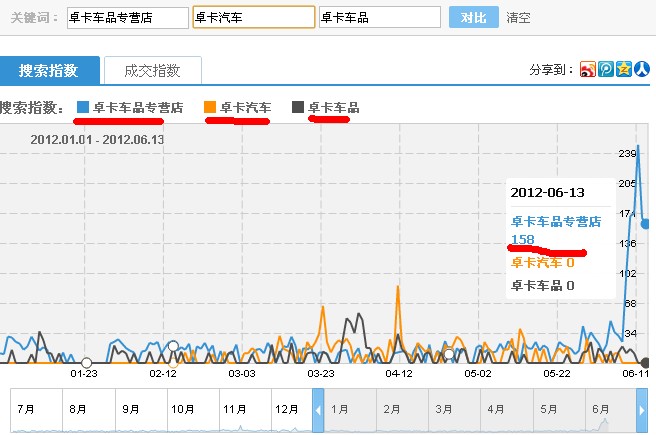Click blue legend square for 卓卡车品专营店
656x435 pixels.
coord(83,107)
